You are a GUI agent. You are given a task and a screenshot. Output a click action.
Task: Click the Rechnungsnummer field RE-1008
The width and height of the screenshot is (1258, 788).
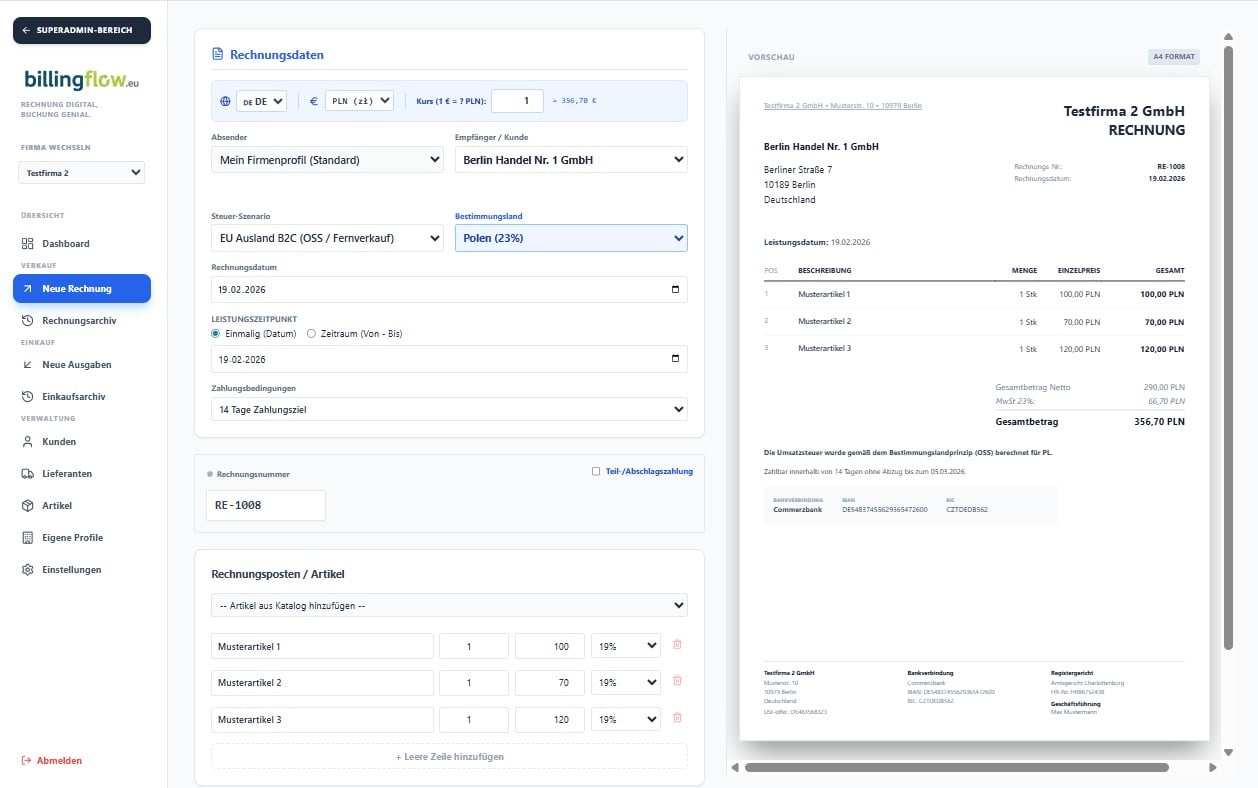click(x=265, y=506)
